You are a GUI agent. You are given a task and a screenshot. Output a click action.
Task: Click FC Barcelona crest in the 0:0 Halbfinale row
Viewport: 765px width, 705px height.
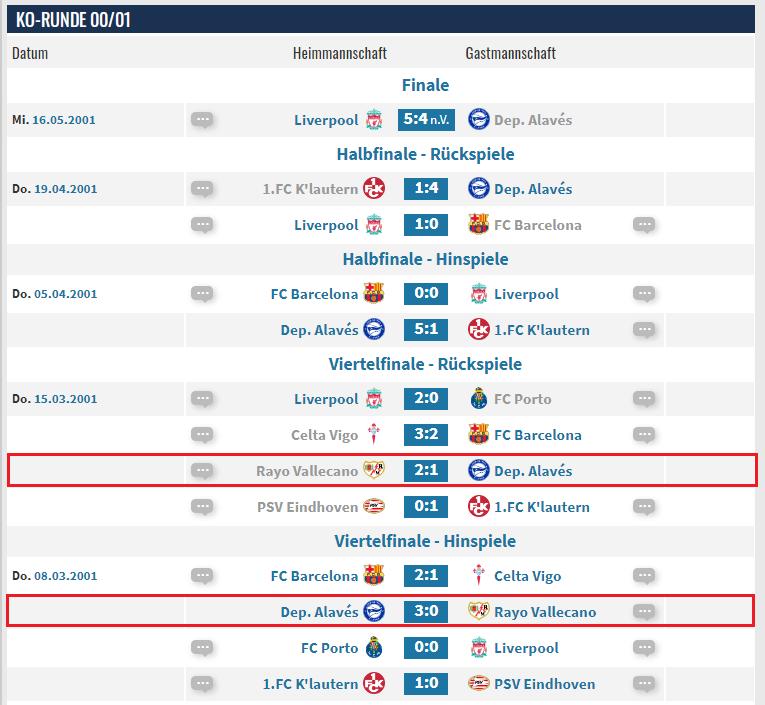tap(374, 294)
